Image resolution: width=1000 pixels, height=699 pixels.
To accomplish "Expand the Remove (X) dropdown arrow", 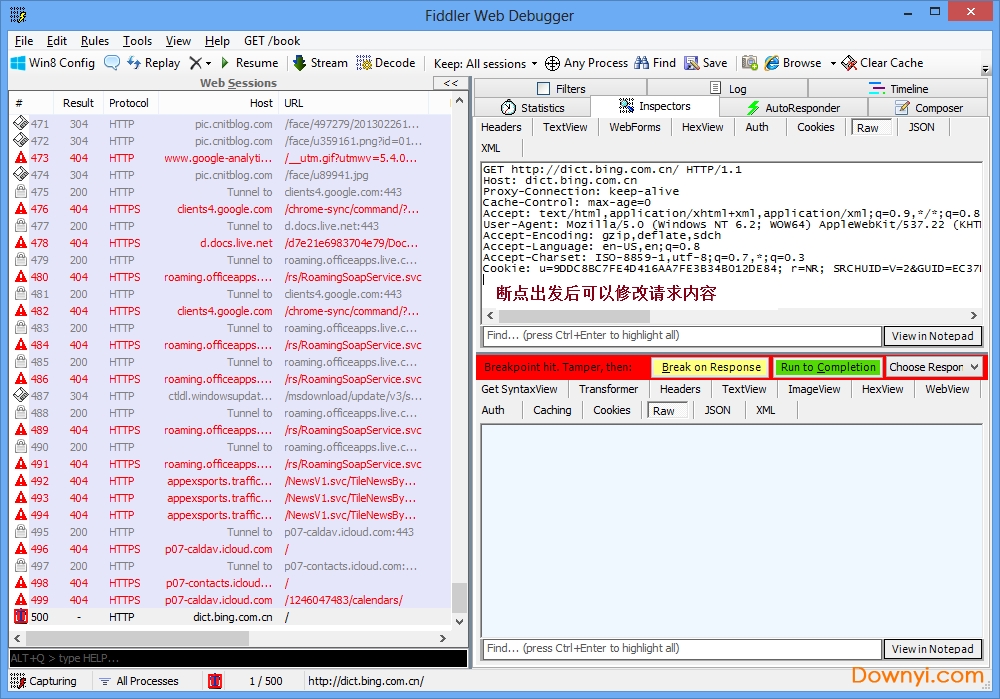I will [x=208, y=64].
